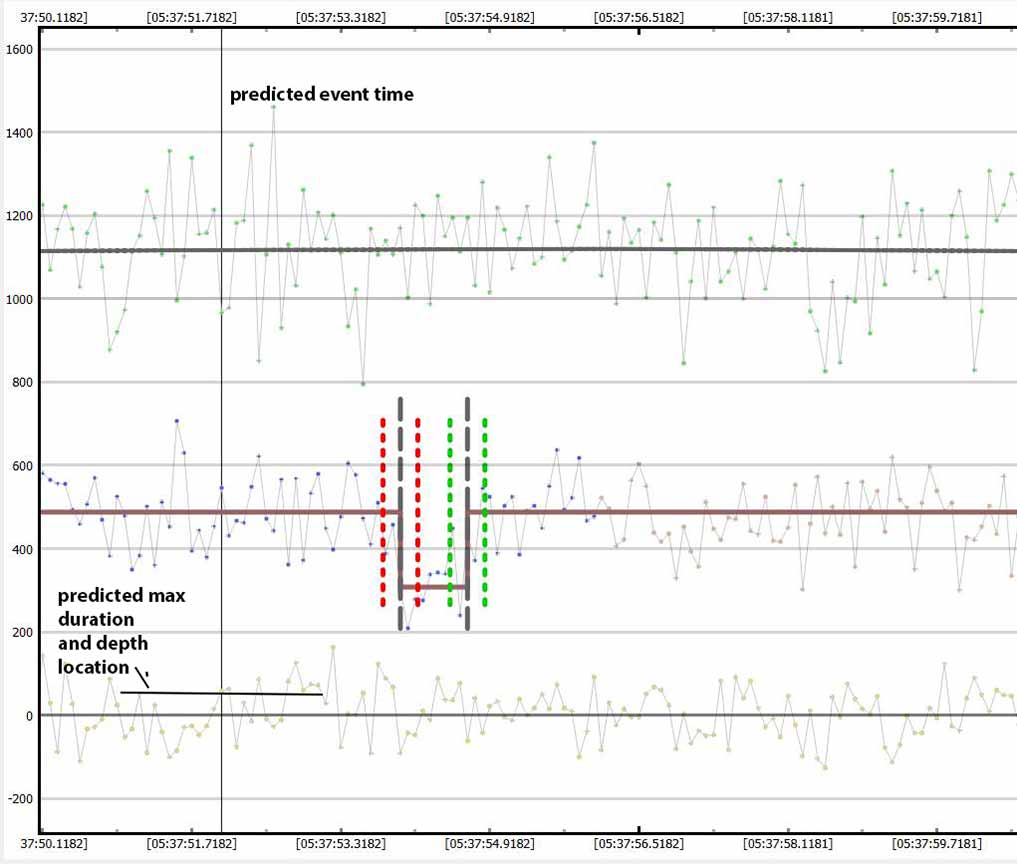This screenshot has height=864, width=1017.
Task: Select the vertical predicted event time line
Action: (x=221, y=431)
